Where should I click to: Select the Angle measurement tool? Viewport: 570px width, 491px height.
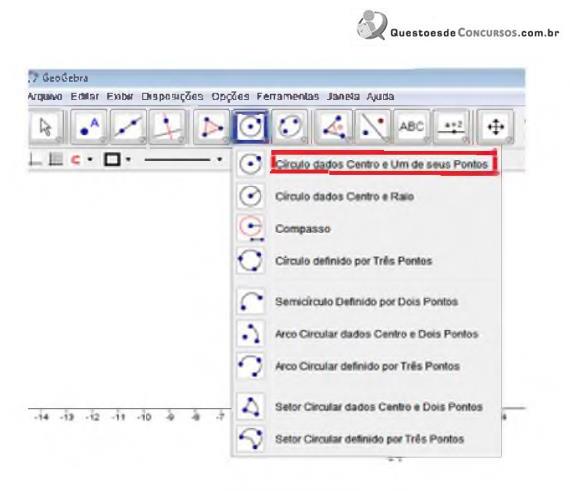click(x=333, y=127)
